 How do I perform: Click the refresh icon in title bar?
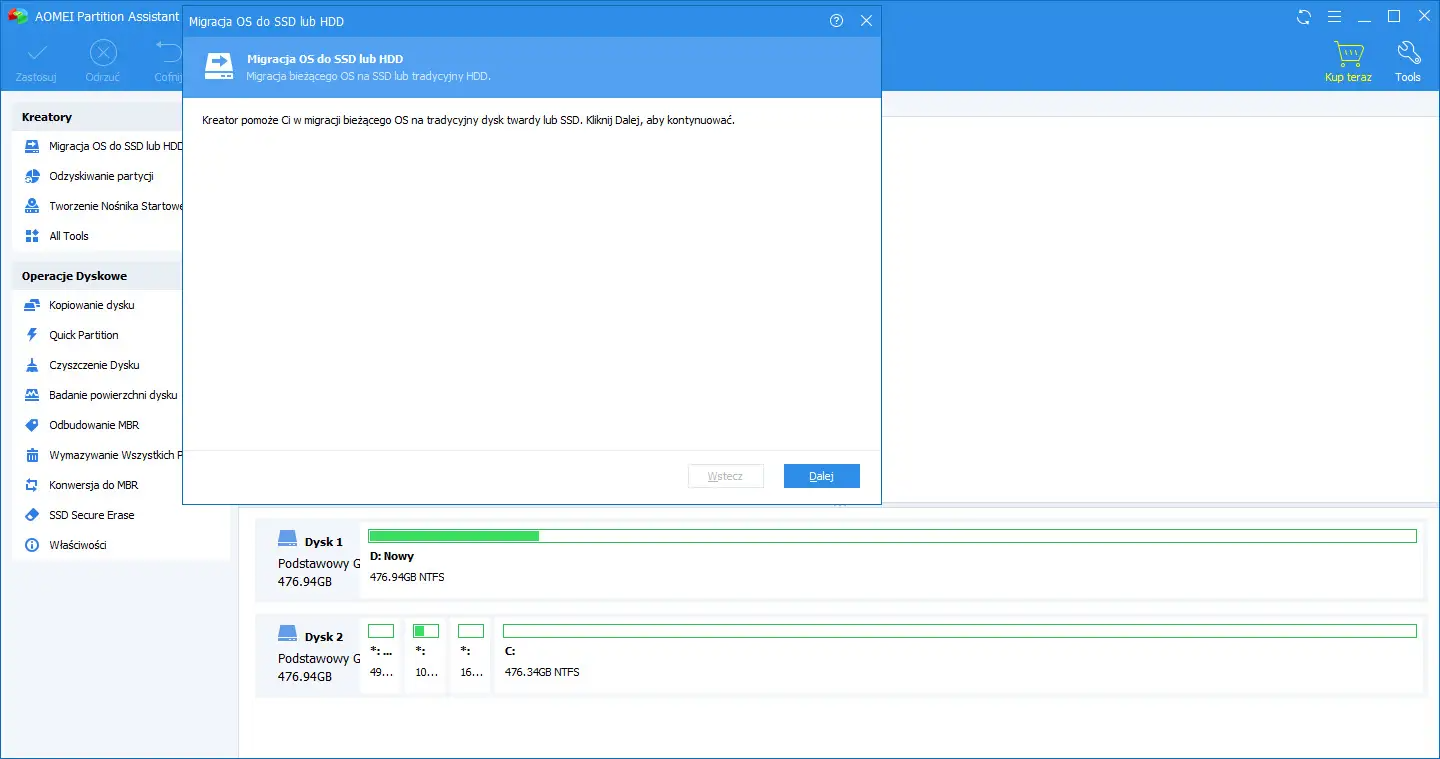1303,17
